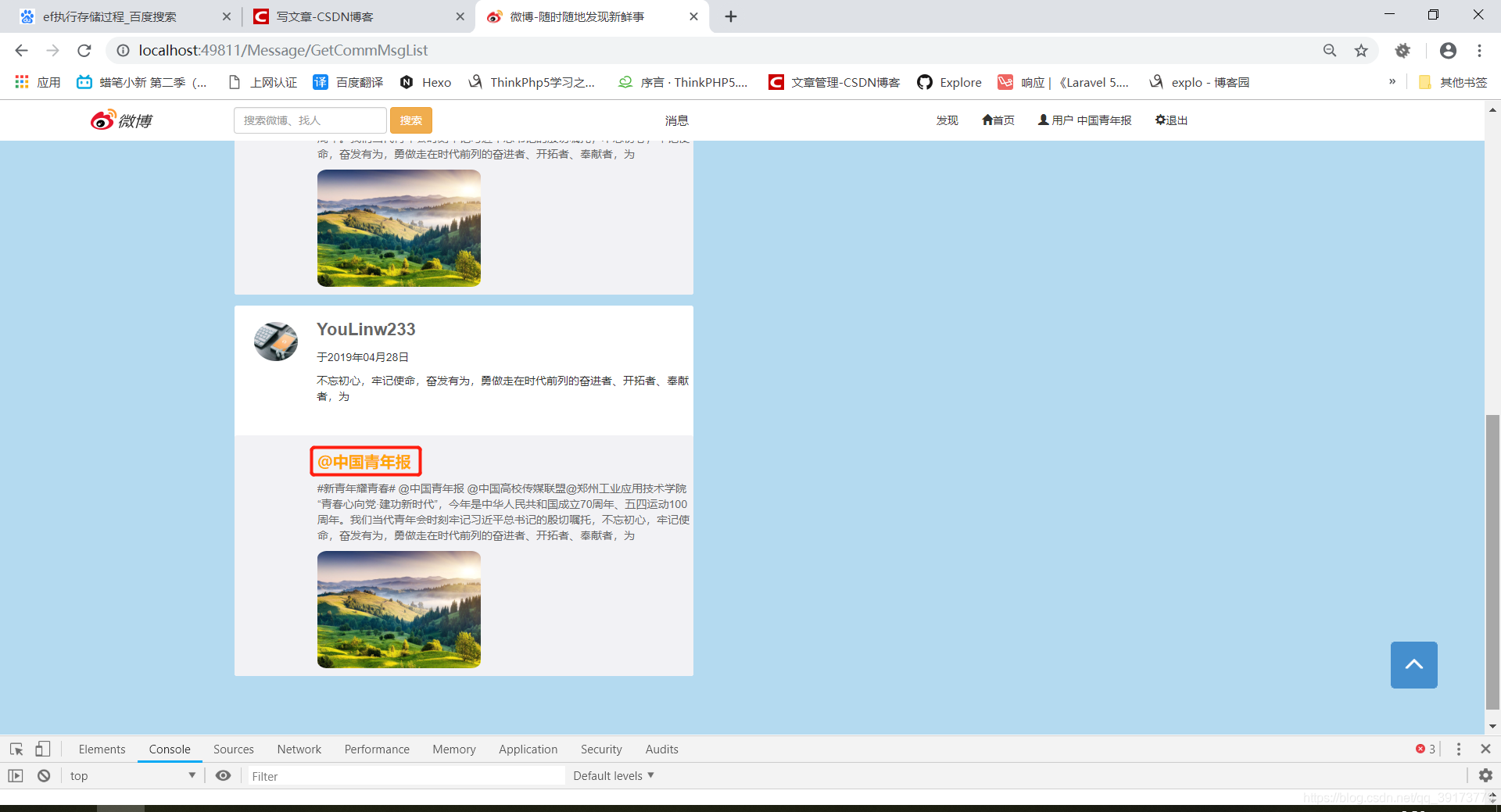The width and height of the screenshot is (1501, 812).
Task: Switch to the Application tab in DevTools
Action: click(x=528, y=749)
